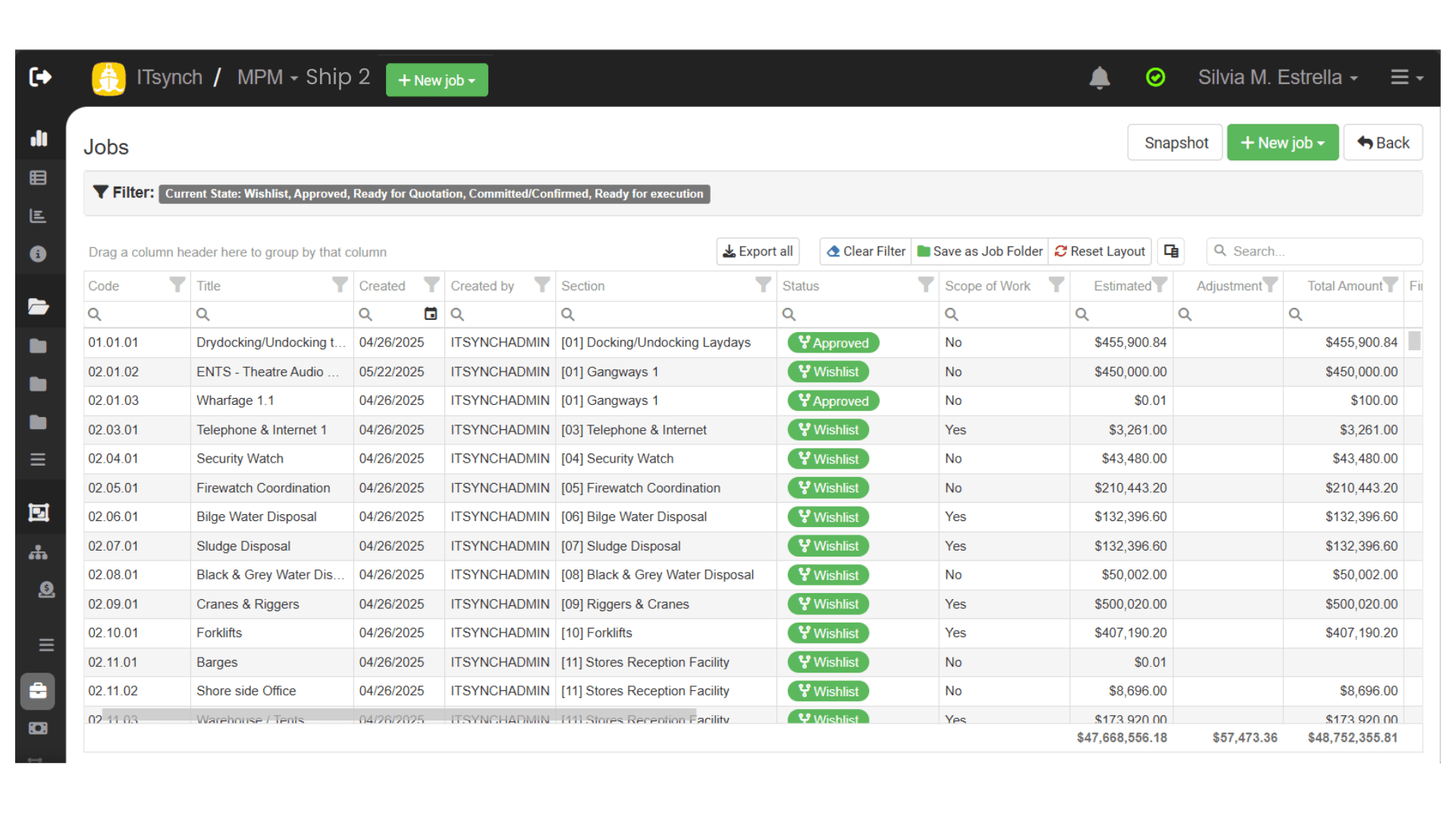The image size is (1456, 819).
Task: Click the info circle sidebar icon
Action: pyautogui.click(x=38, y=254)
